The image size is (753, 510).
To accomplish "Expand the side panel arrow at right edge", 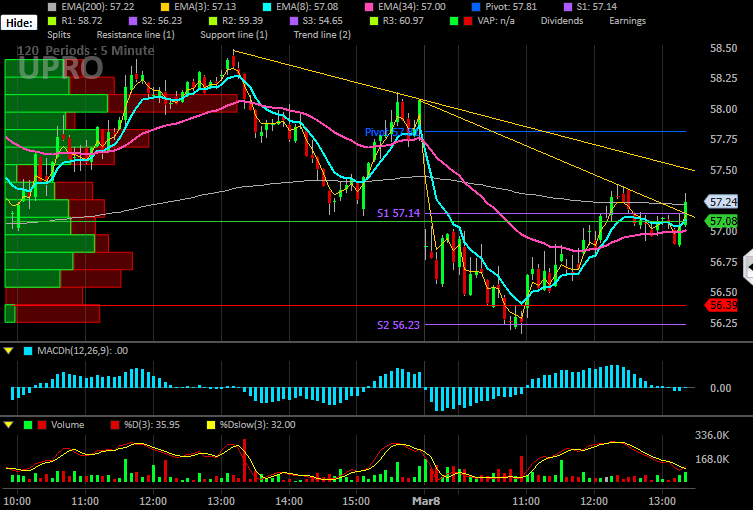I will tap(748, 267).
